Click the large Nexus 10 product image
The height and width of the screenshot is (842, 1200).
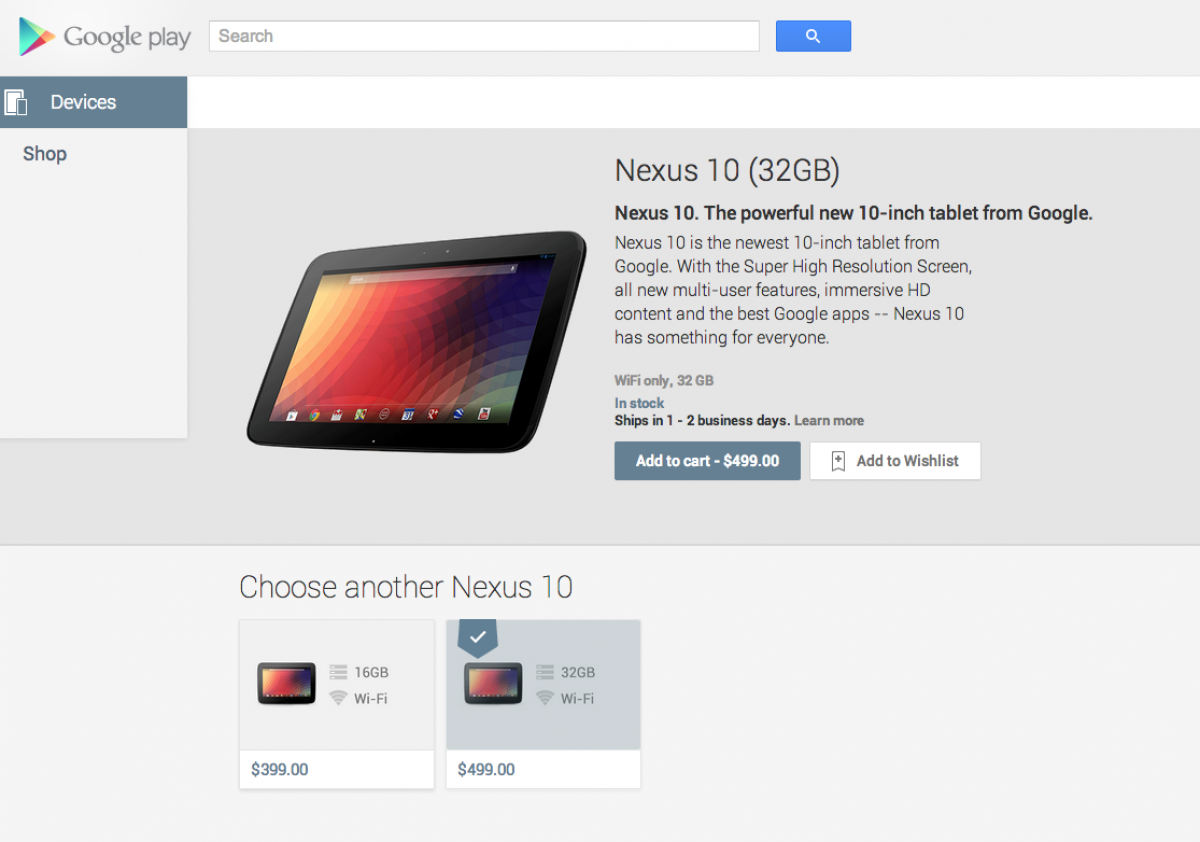click(417, 340)
